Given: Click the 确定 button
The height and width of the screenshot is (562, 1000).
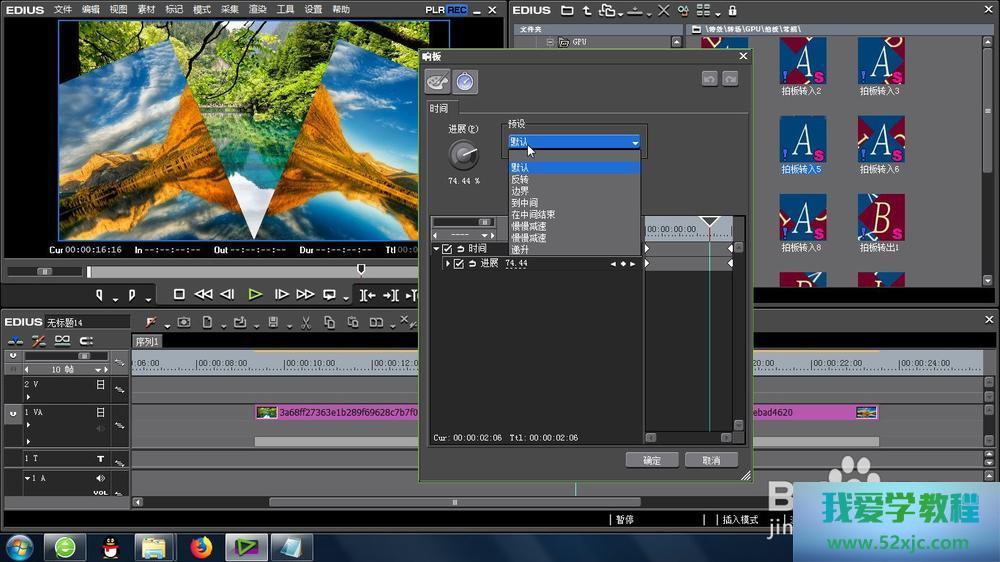Looking at the screenshot, I should click(652, 460).
